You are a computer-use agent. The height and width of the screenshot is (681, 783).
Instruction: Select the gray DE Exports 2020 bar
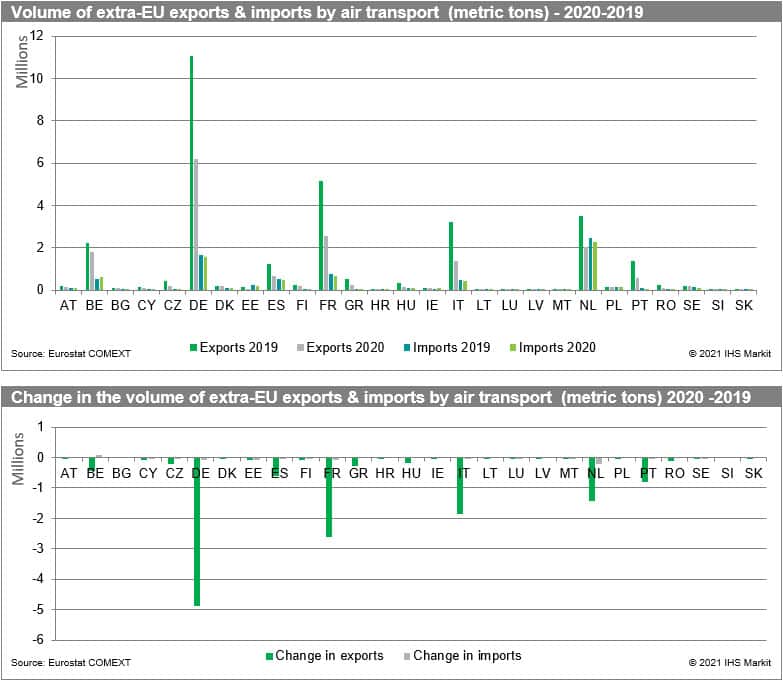tap(196, 224)
